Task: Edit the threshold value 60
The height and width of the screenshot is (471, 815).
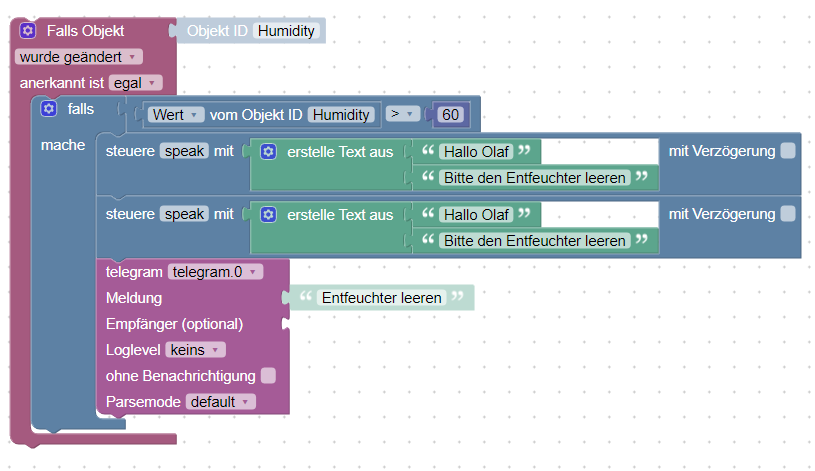Action: point(451,115)
